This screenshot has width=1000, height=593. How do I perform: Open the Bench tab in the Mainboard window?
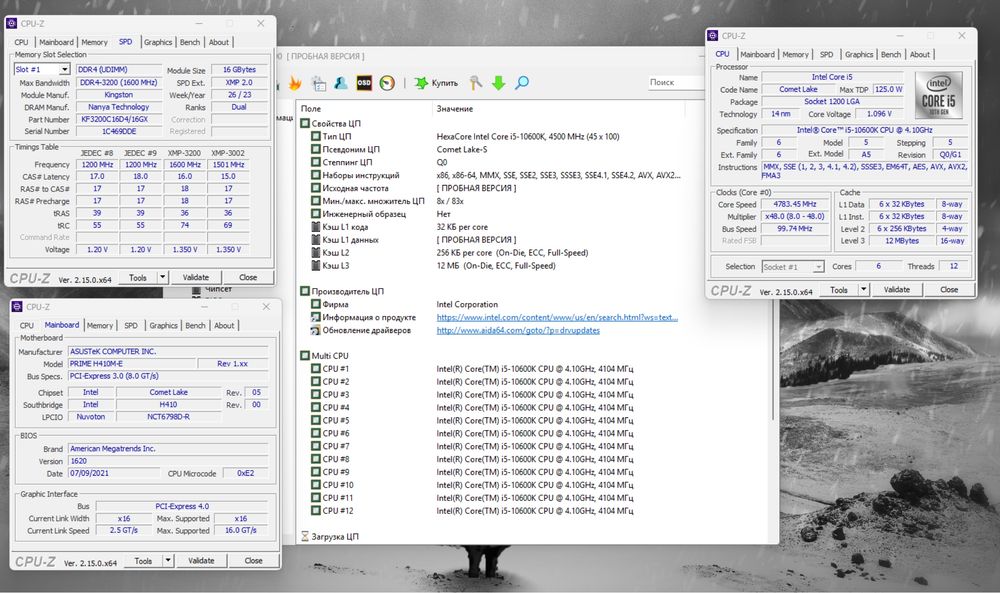click(195, 325)
